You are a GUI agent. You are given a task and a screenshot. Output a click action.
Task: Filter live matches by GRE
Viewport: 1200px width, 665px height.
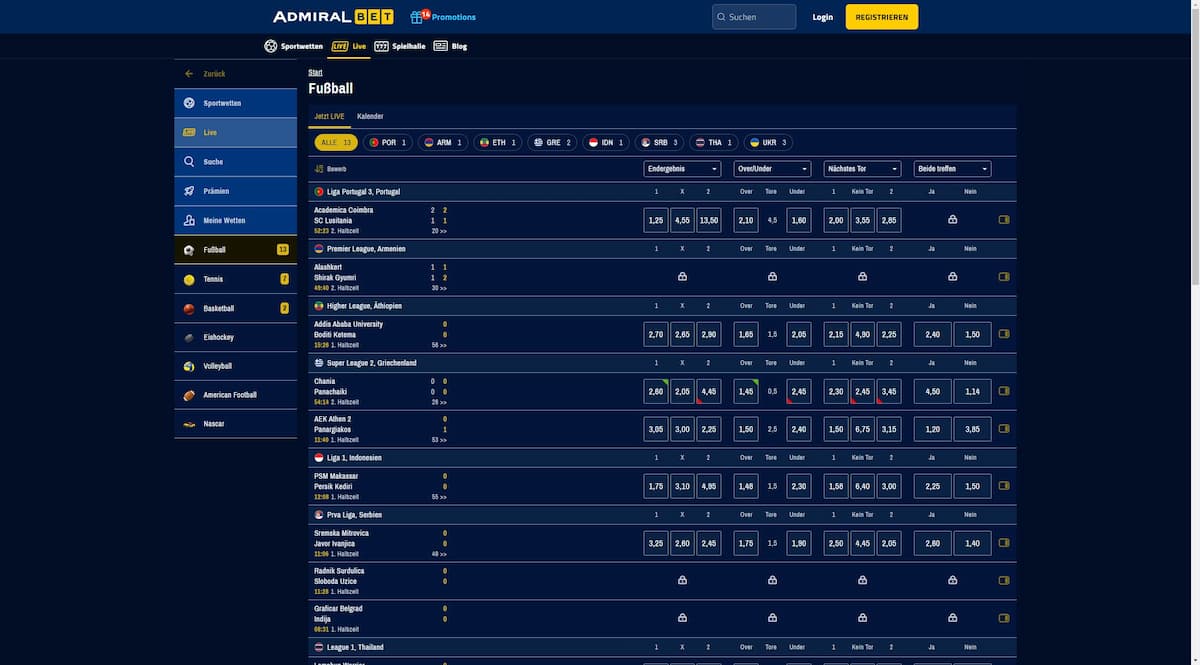click(x=552, y=142)
